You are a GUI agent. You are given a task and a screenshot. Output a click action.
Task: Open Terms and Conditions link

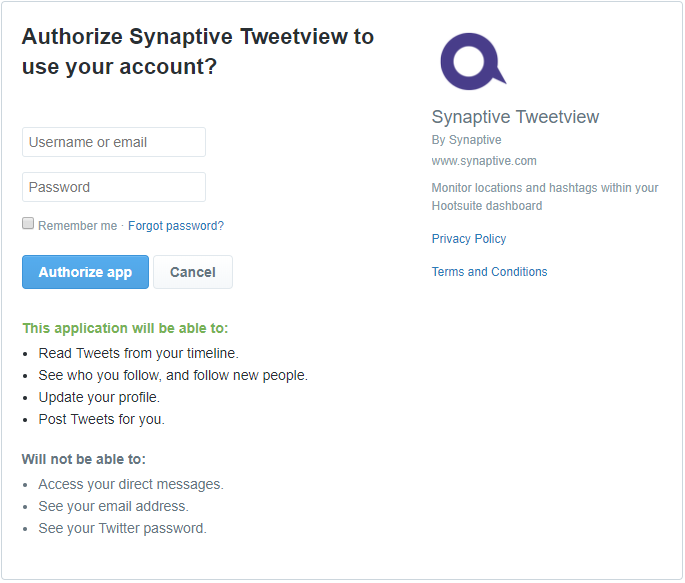coord(489,272)
